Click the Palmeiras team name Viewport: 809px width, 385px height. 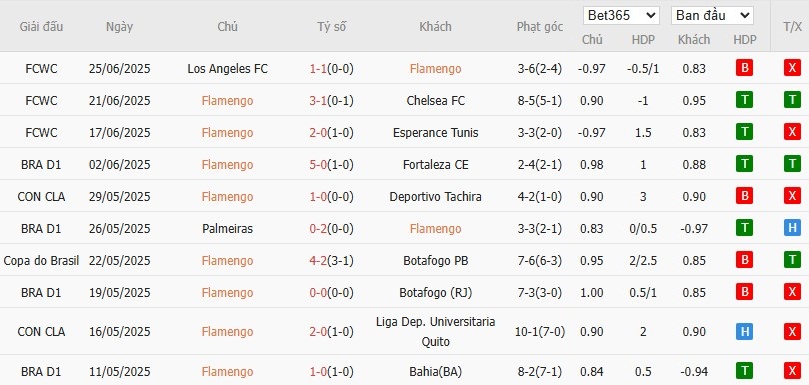[228, 229]
